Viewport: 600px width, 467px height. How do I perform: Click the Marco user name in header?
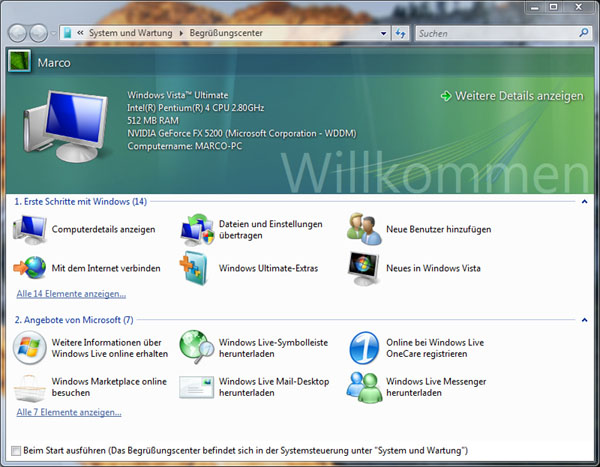(54, 62)
